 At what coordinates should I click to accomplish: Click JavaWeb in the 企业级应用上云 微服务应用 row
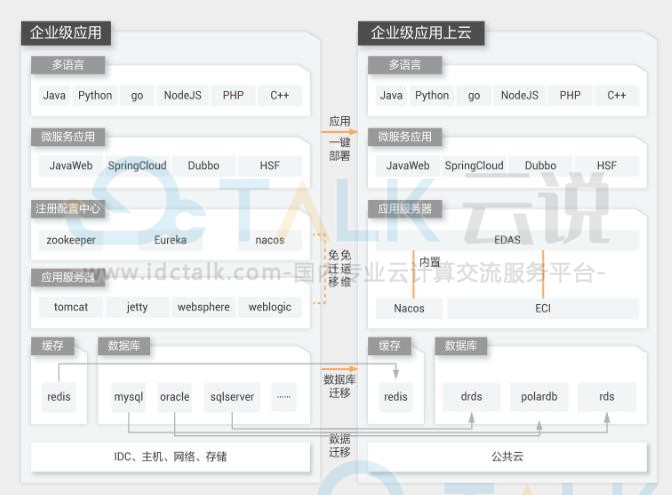click(408, 166)
